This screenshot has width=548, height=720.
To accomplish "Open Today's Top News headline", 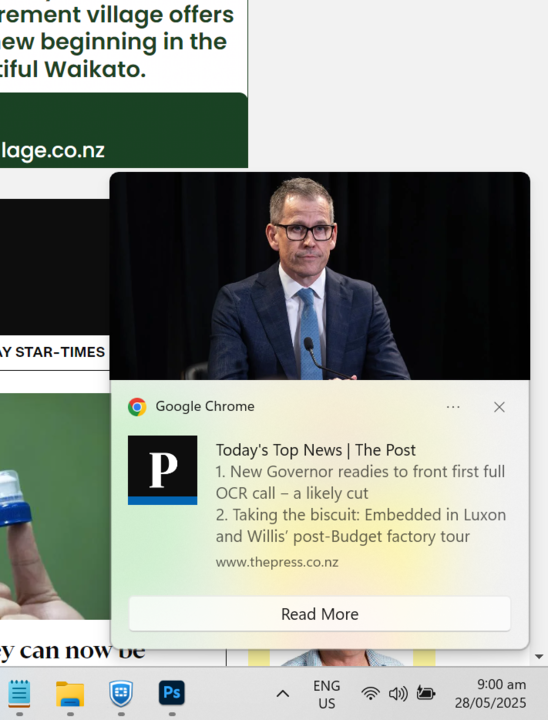I will point(316,450).
